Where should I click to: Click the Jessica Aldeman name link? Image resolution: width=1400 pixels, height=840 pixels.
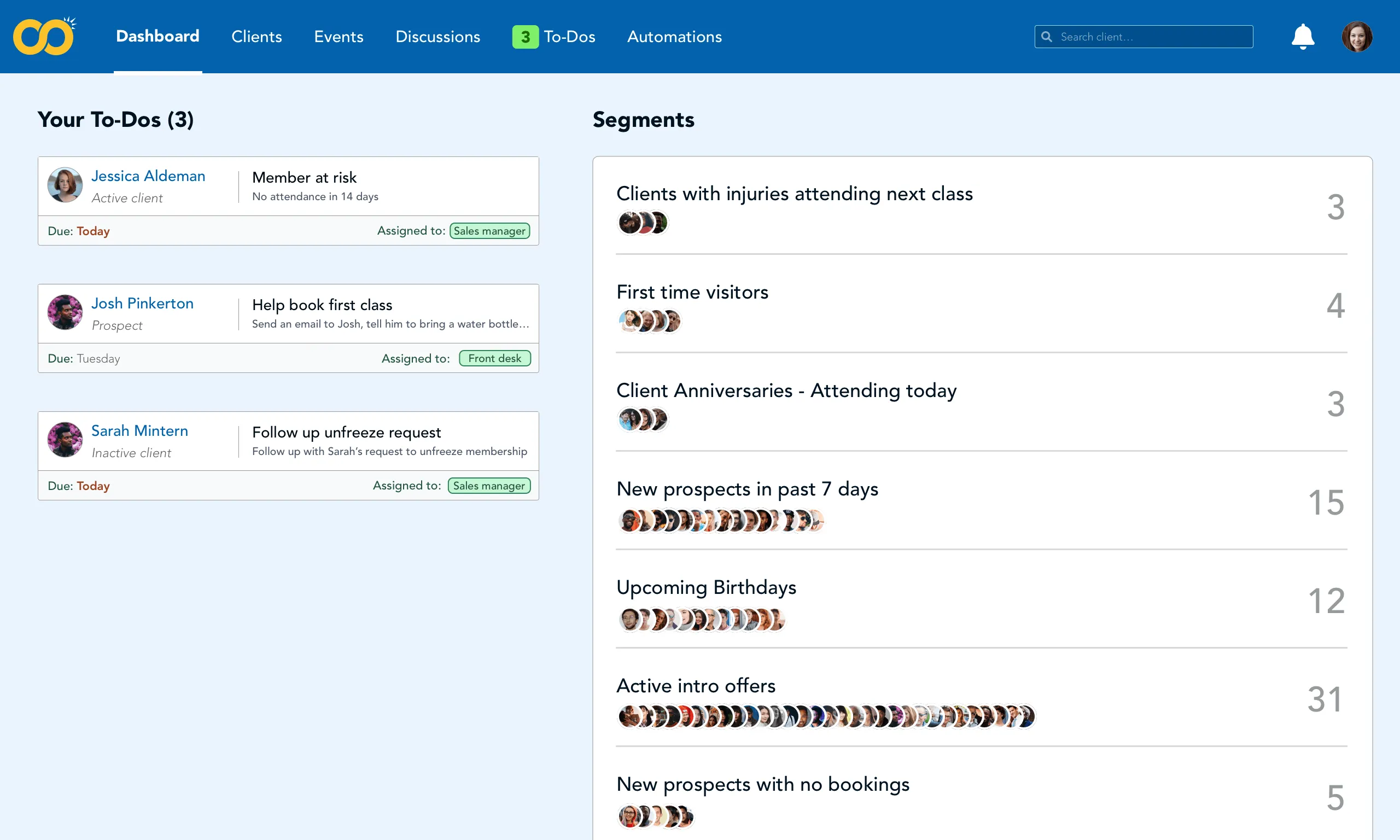[x=148, y=176]
